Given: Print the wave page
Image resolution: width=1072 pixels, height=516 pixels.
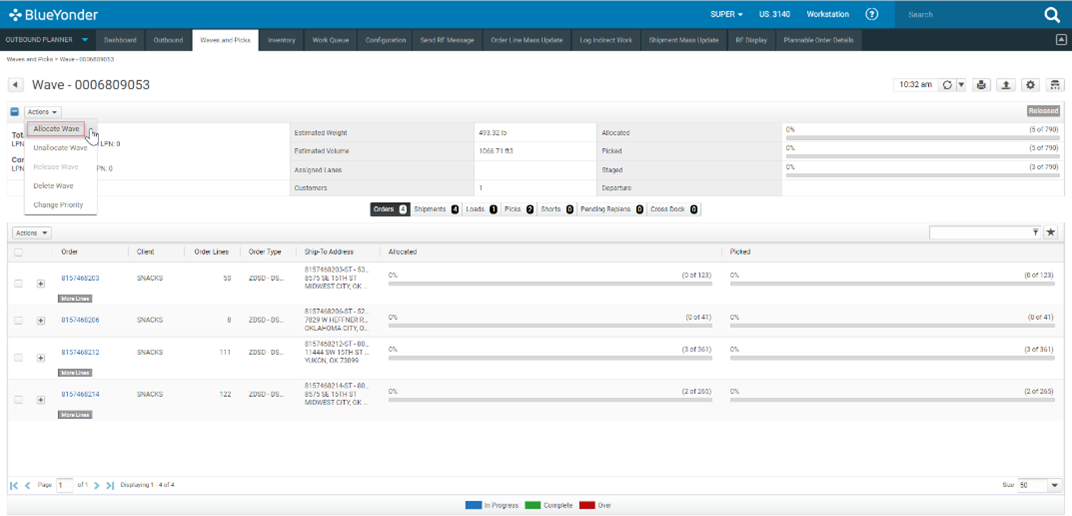Looking at the screenshot, I should click(982, 85).
